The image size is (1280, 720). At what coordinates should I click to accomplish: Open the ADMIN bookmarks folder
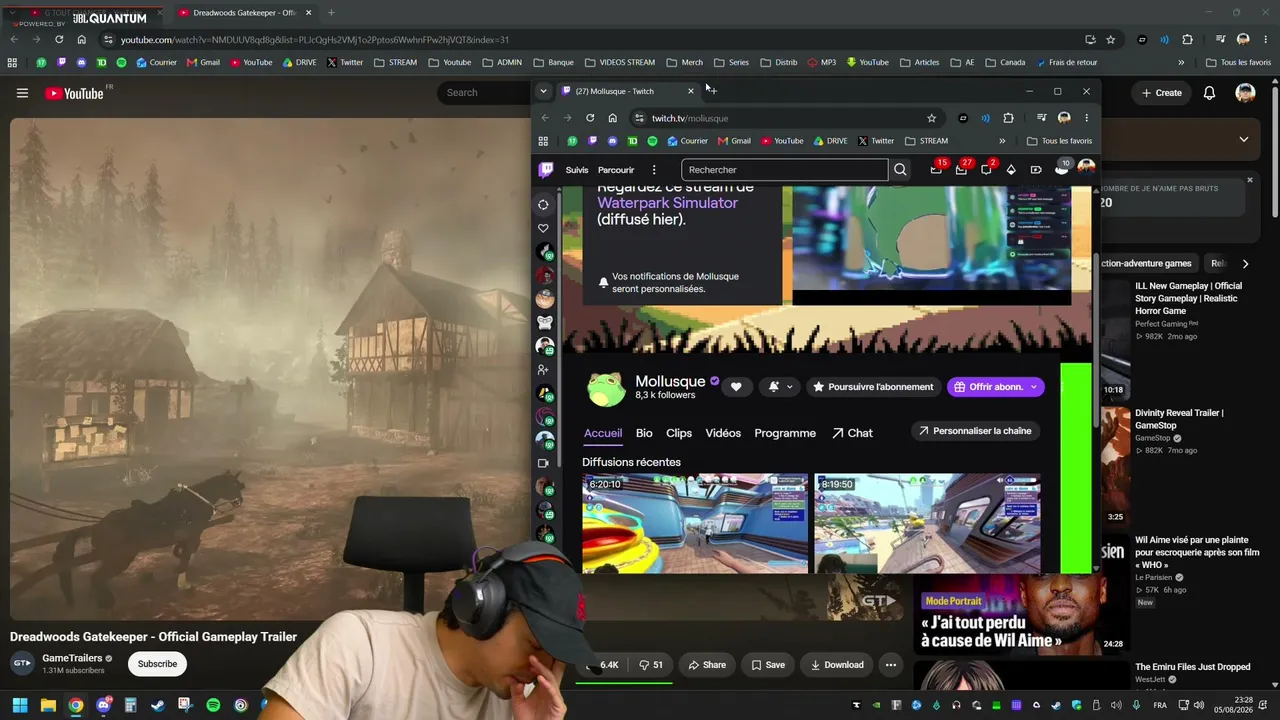point(502,62)
